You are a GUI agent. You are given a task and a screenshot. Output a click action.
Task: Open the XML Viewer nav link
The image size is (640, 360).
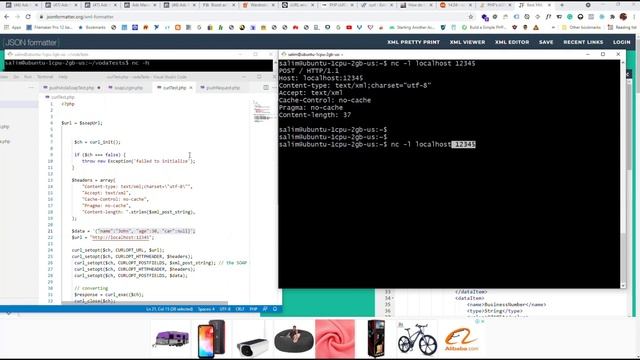tap(467, 42)
